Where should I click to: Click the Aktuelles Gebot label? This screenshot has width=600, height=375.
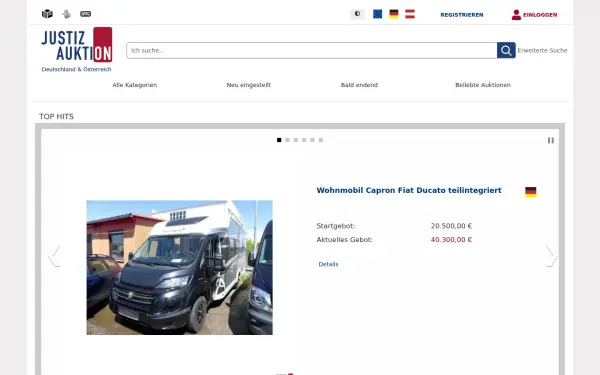pyautogui.click(x=344, y=240)
